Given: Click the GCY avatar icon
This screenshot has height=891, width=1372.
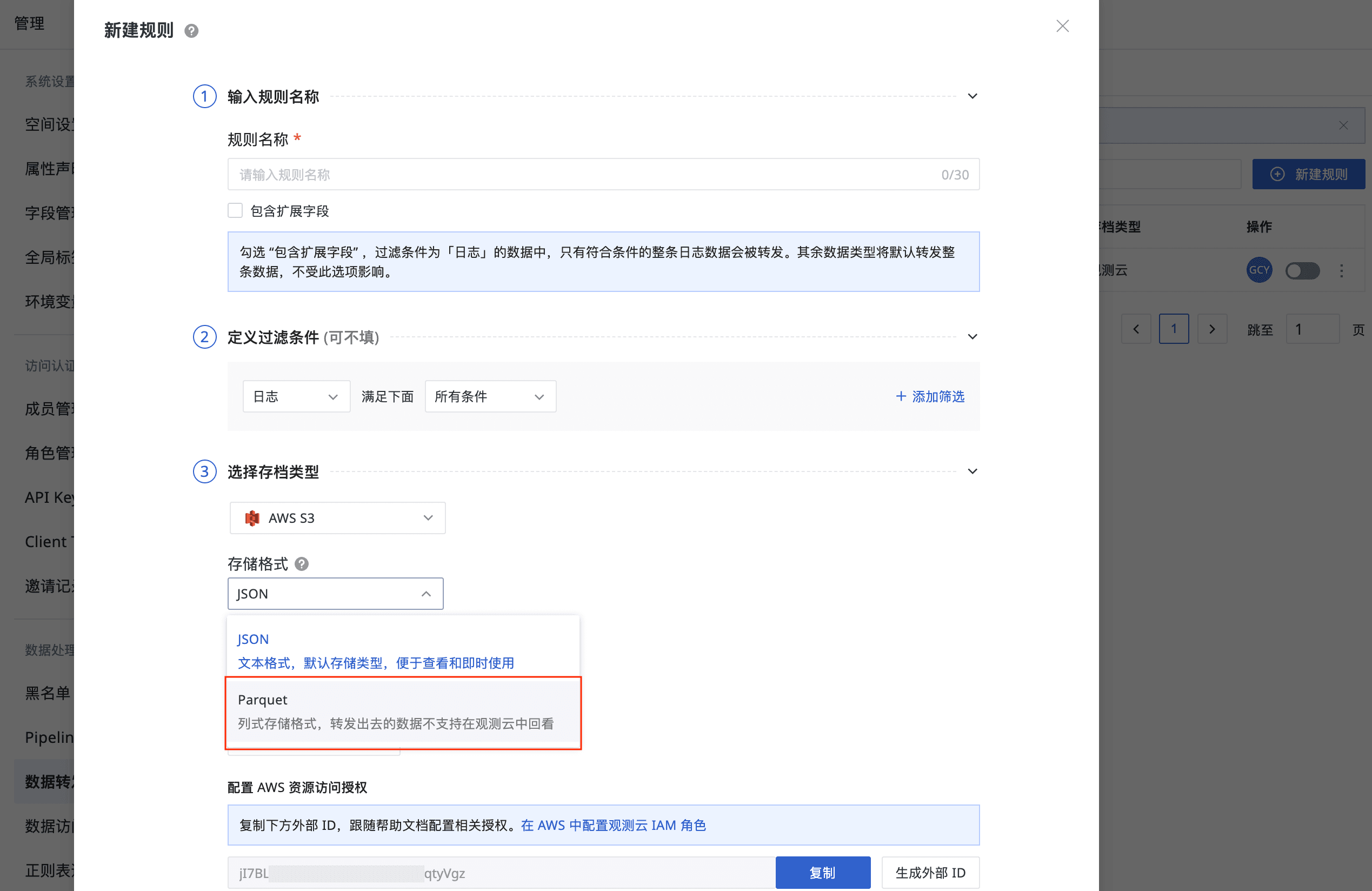Looking at the screenshot, I should coord(1258,270).
